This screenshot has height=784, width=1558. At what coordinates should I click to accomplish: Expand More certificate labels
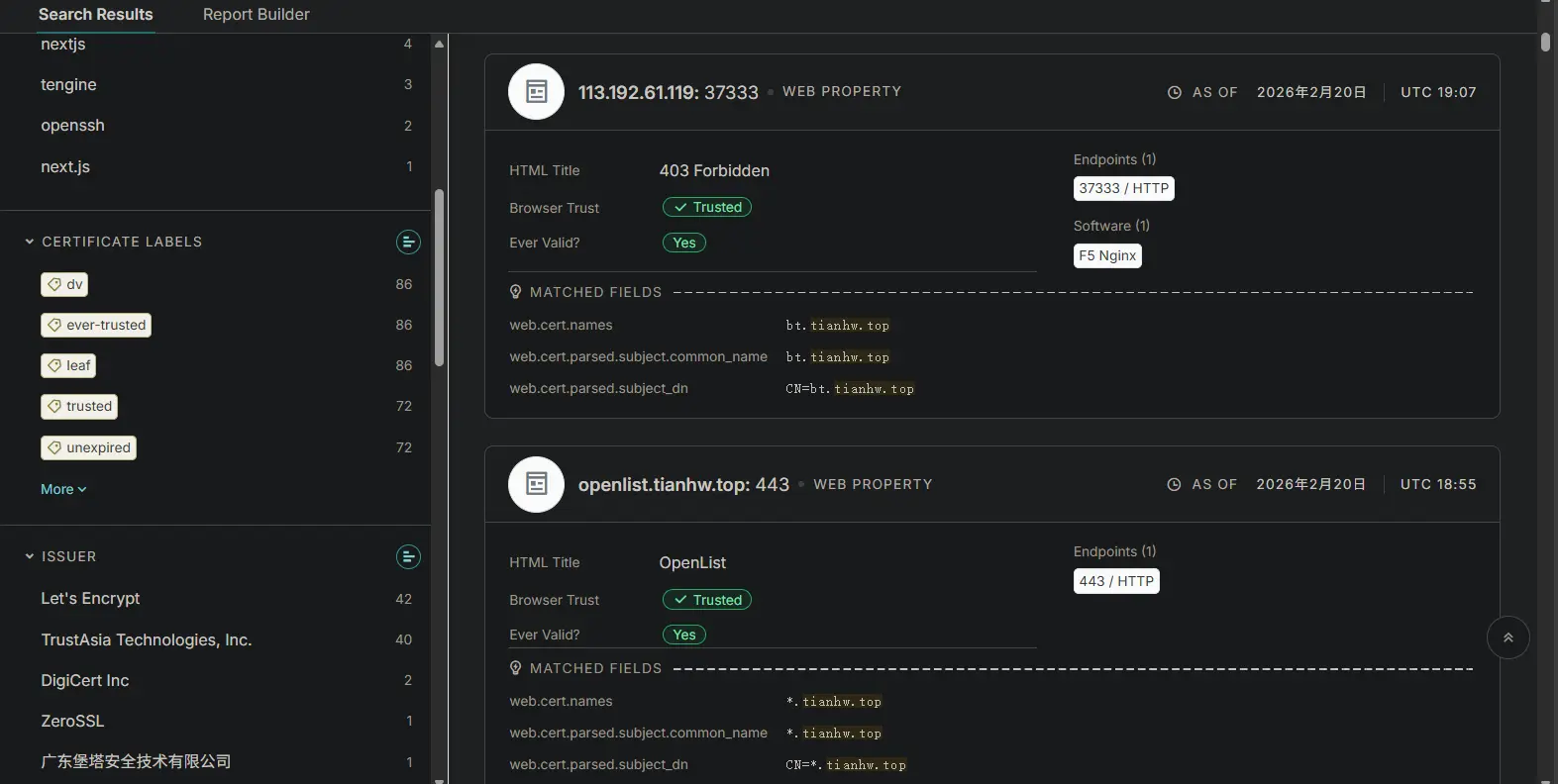[63, 490]
